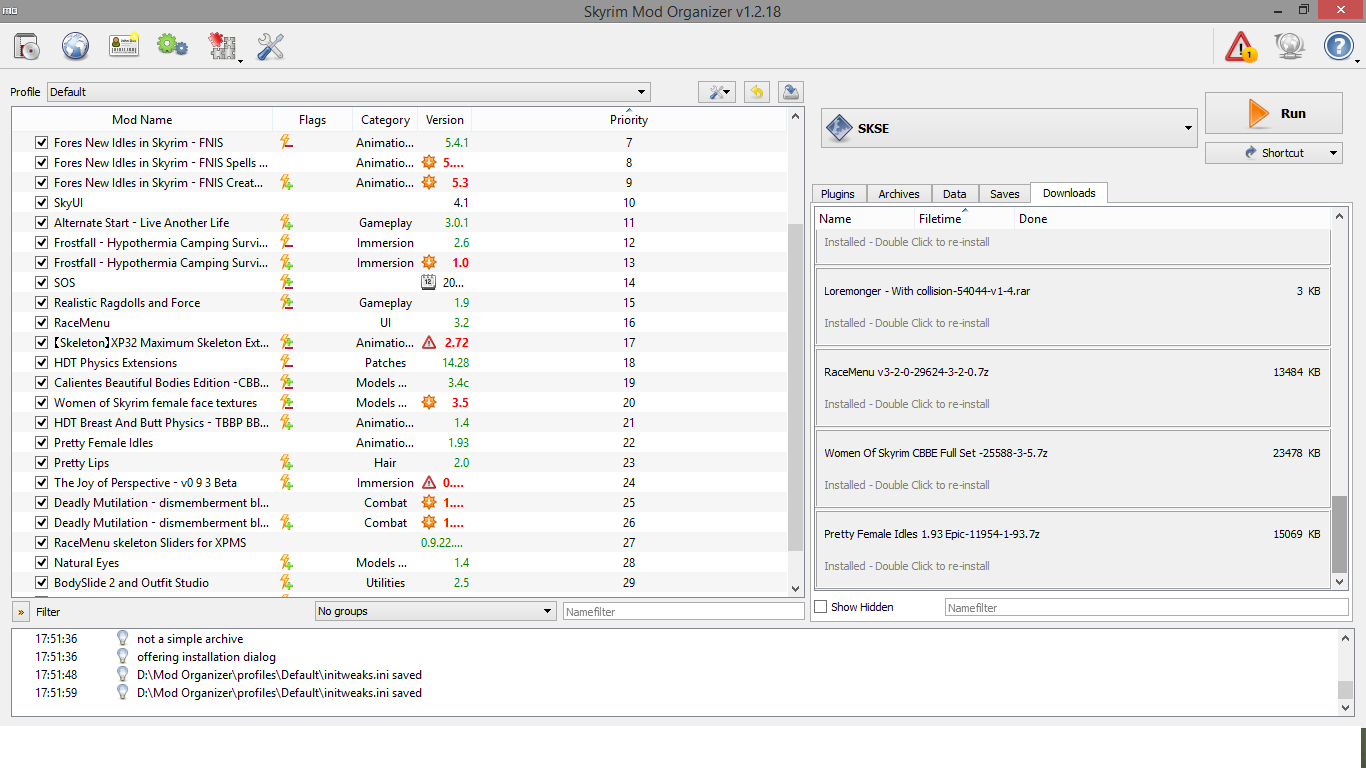Open the Profile dropdown showing Default

click(x=349, y=92)
